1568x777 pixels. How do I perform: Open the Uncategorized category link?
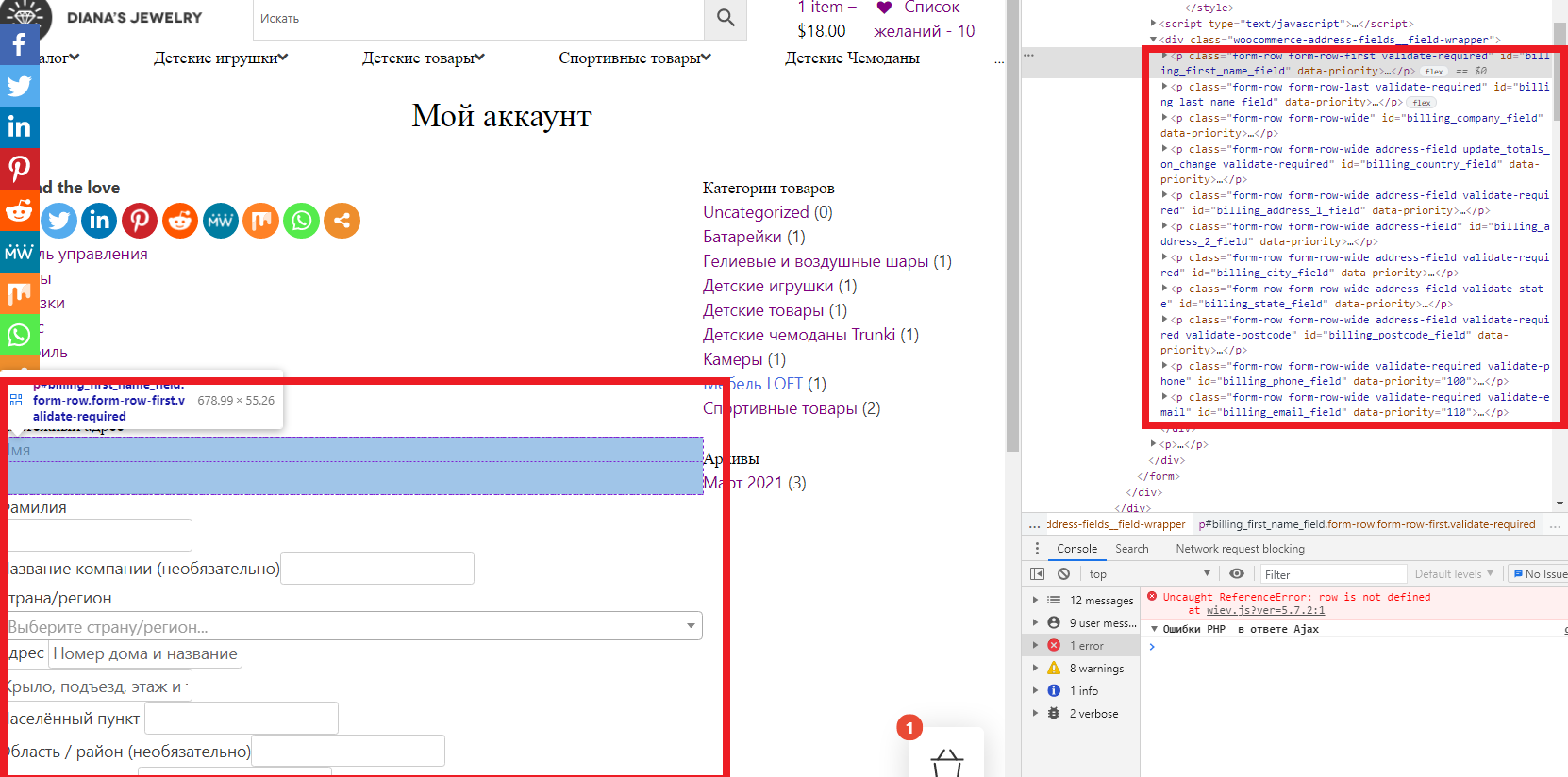756,212
